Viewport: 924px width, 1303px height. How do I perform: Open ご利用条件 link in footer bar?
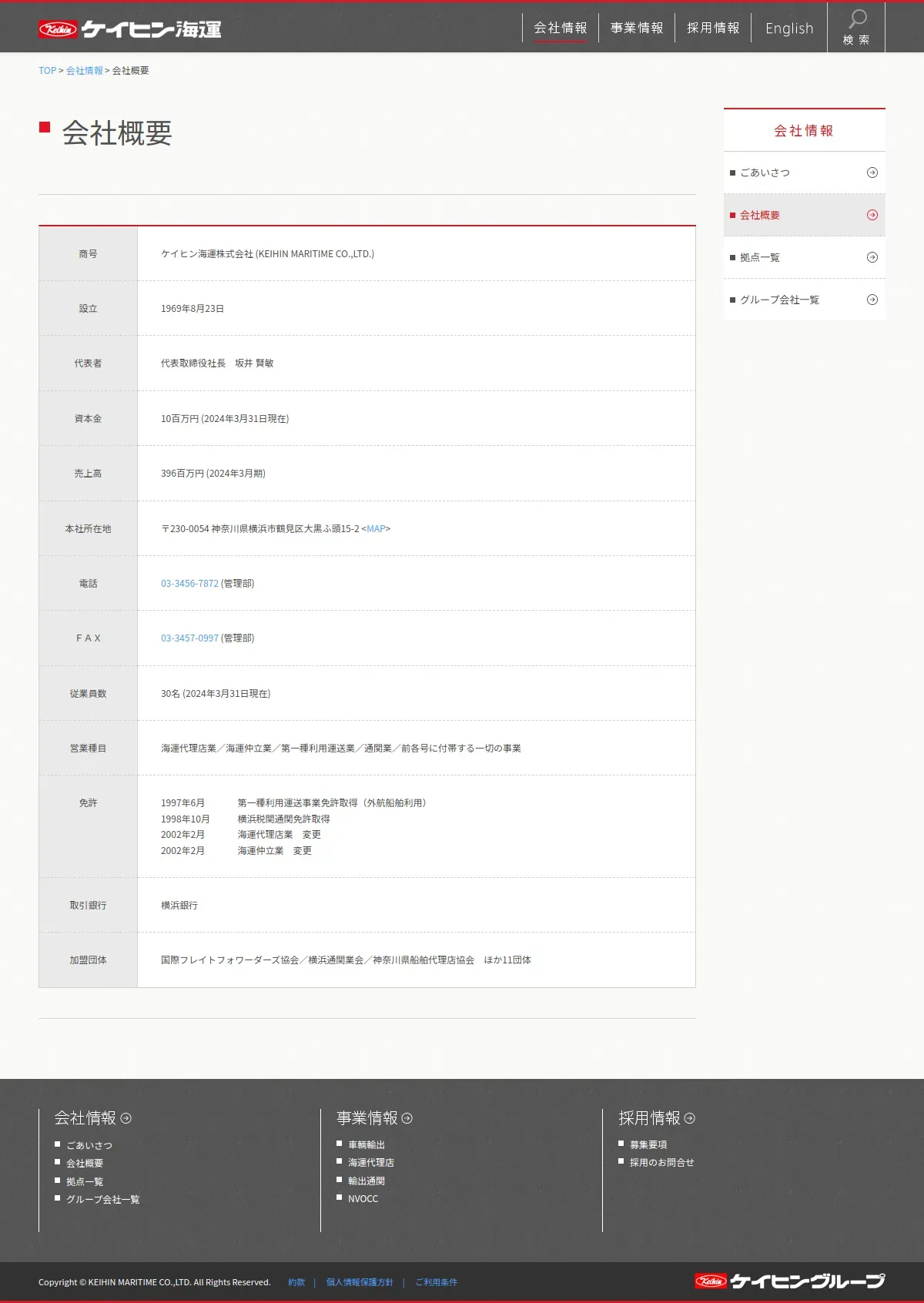point(437,1282)
